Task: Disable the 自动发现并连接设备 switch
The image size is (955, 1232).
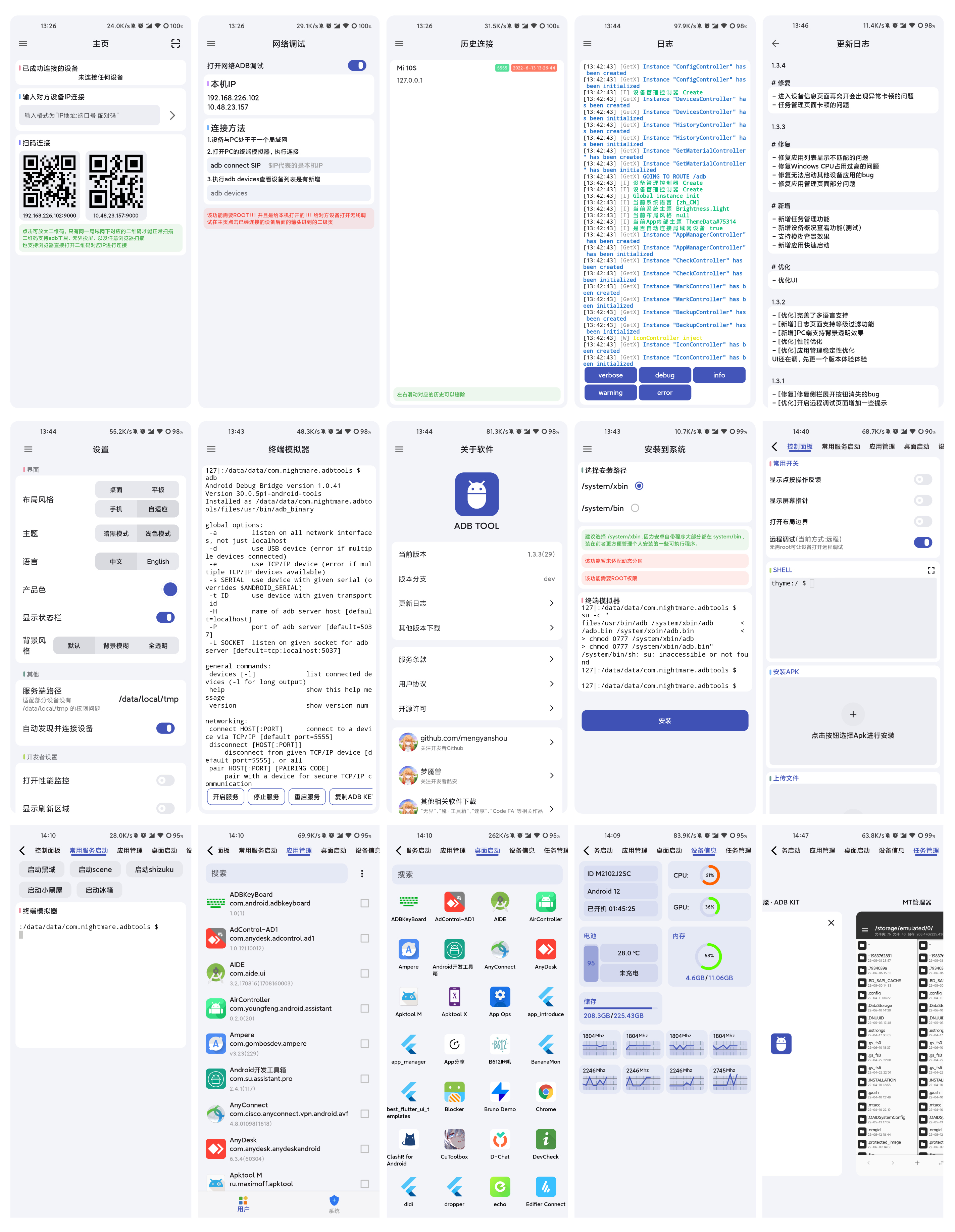Action: point(165,728)
